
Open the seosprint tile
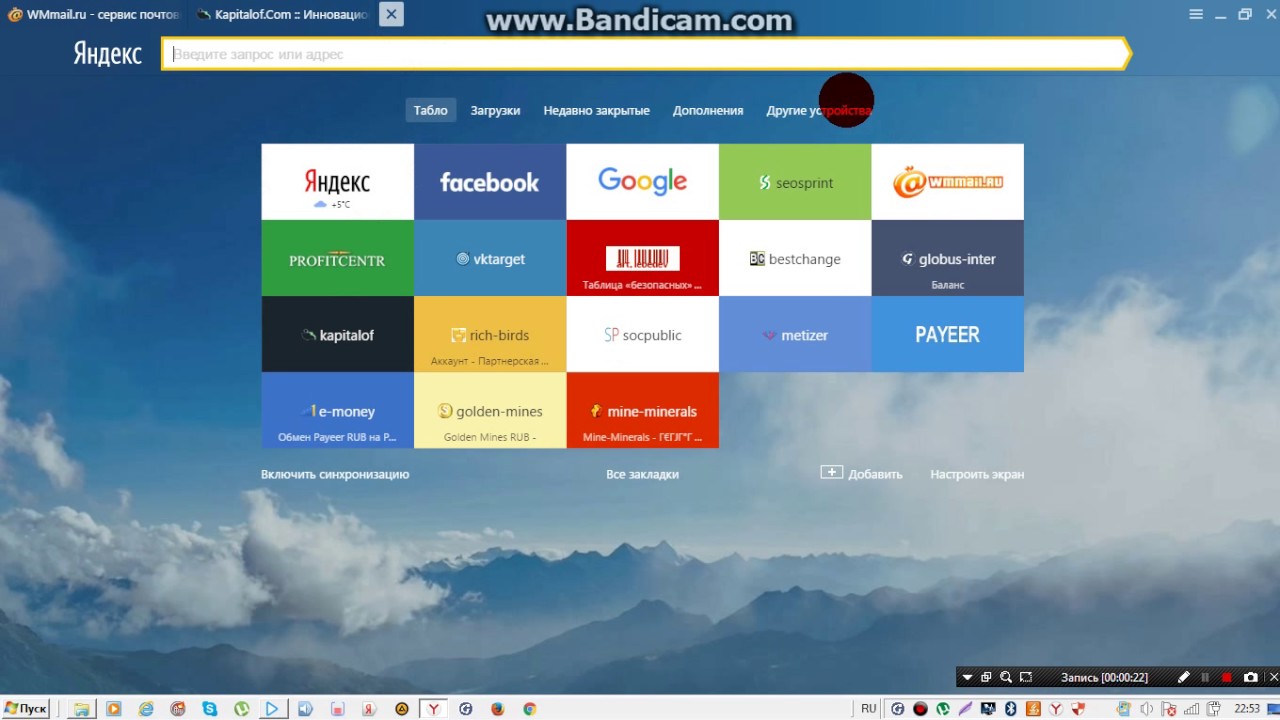(795, 182)
